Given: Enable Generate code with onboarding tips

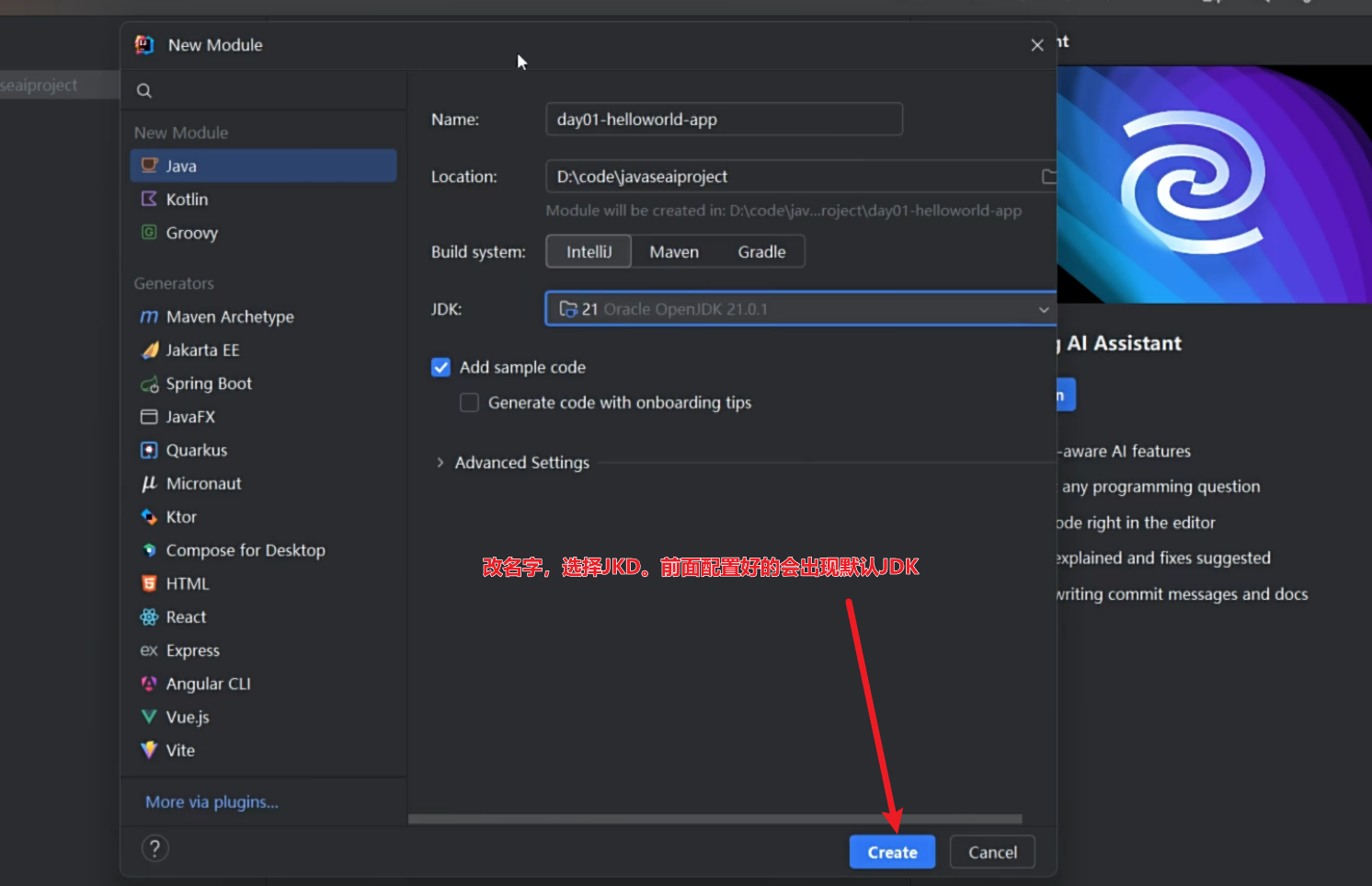Looking at the screenshot, I should coord(469,402).
